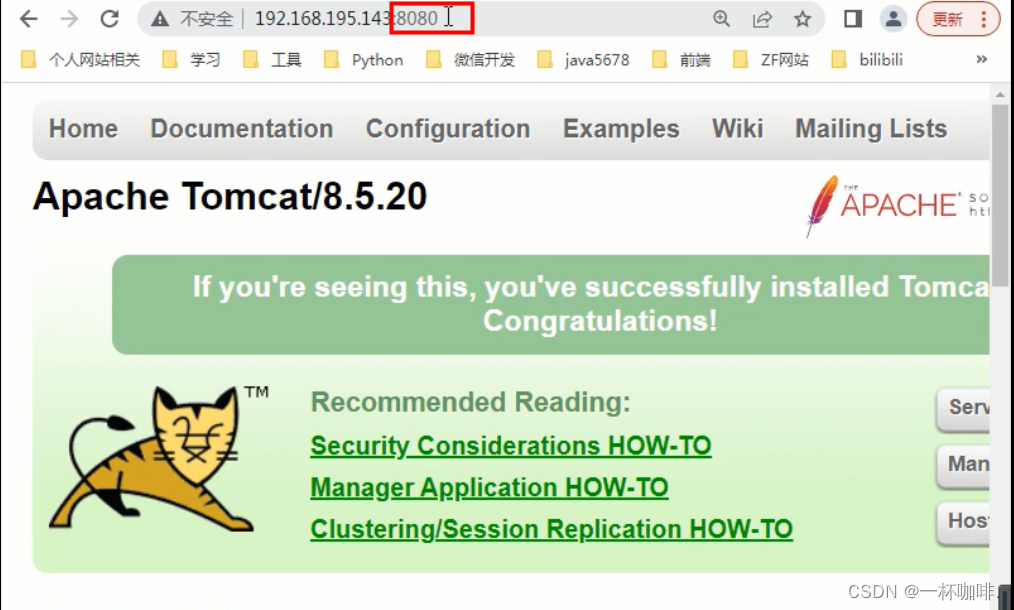Click the not-secure warning triangle icon

[x=159, y=19]
